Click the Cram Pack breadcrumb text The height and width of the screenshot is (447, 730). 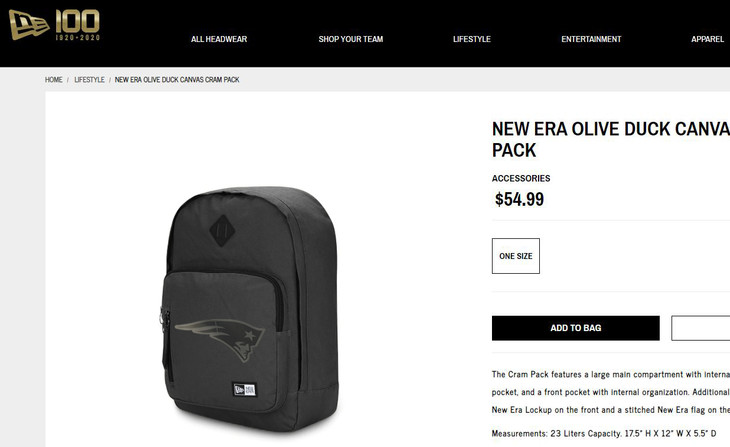177,80
